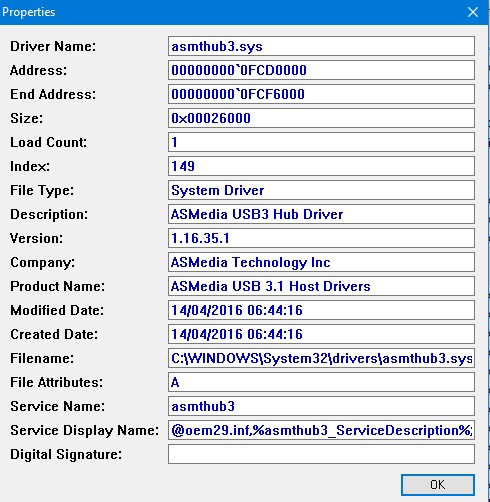Click the Product Name field value
This screenshot has width=490, height=502.
(x=321, y=286)
